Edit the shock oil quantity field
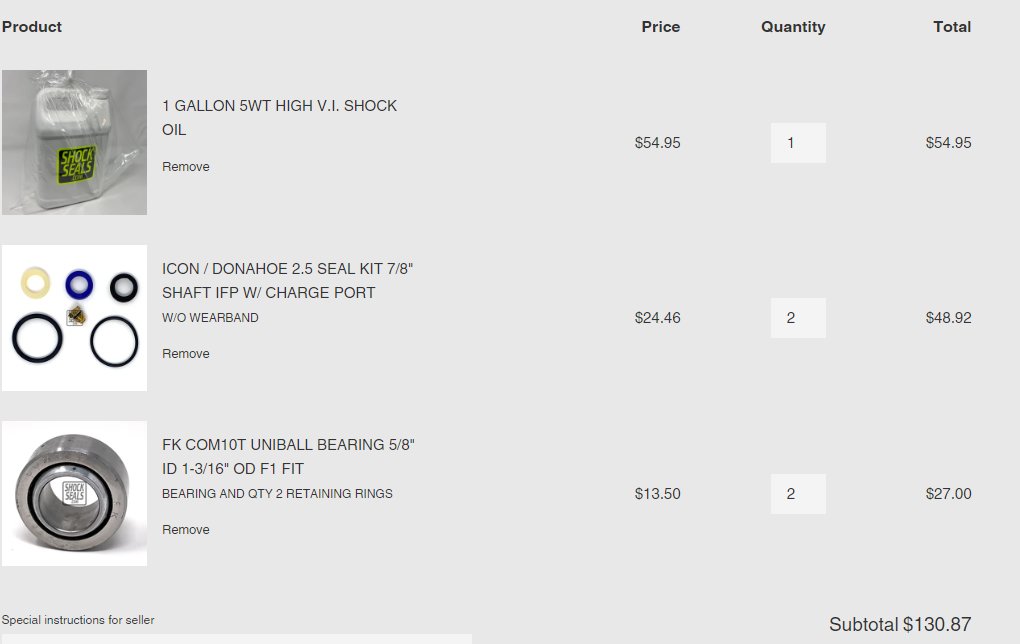Viewport: 1020px width, 644px height. pos(798,142)
